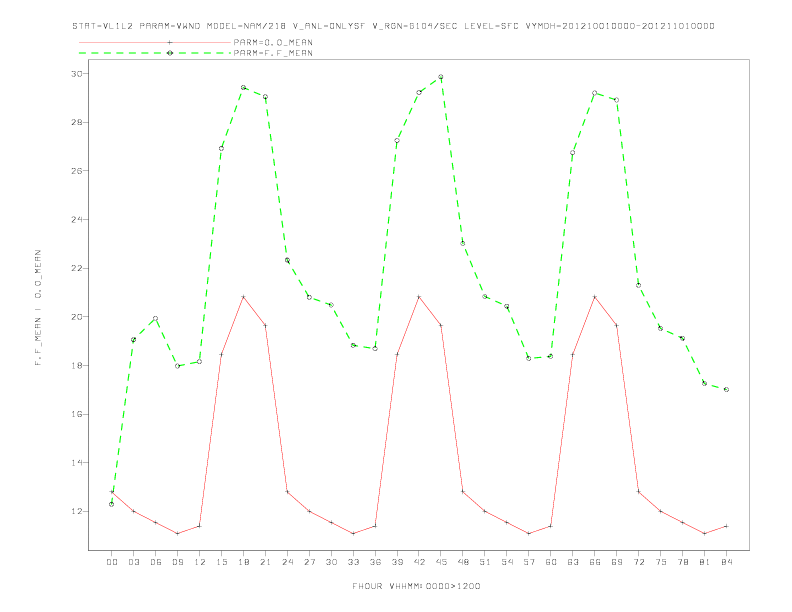Click y-axis tick label 28
This screenshot has width=792, height=612.
tap(77, 122)
